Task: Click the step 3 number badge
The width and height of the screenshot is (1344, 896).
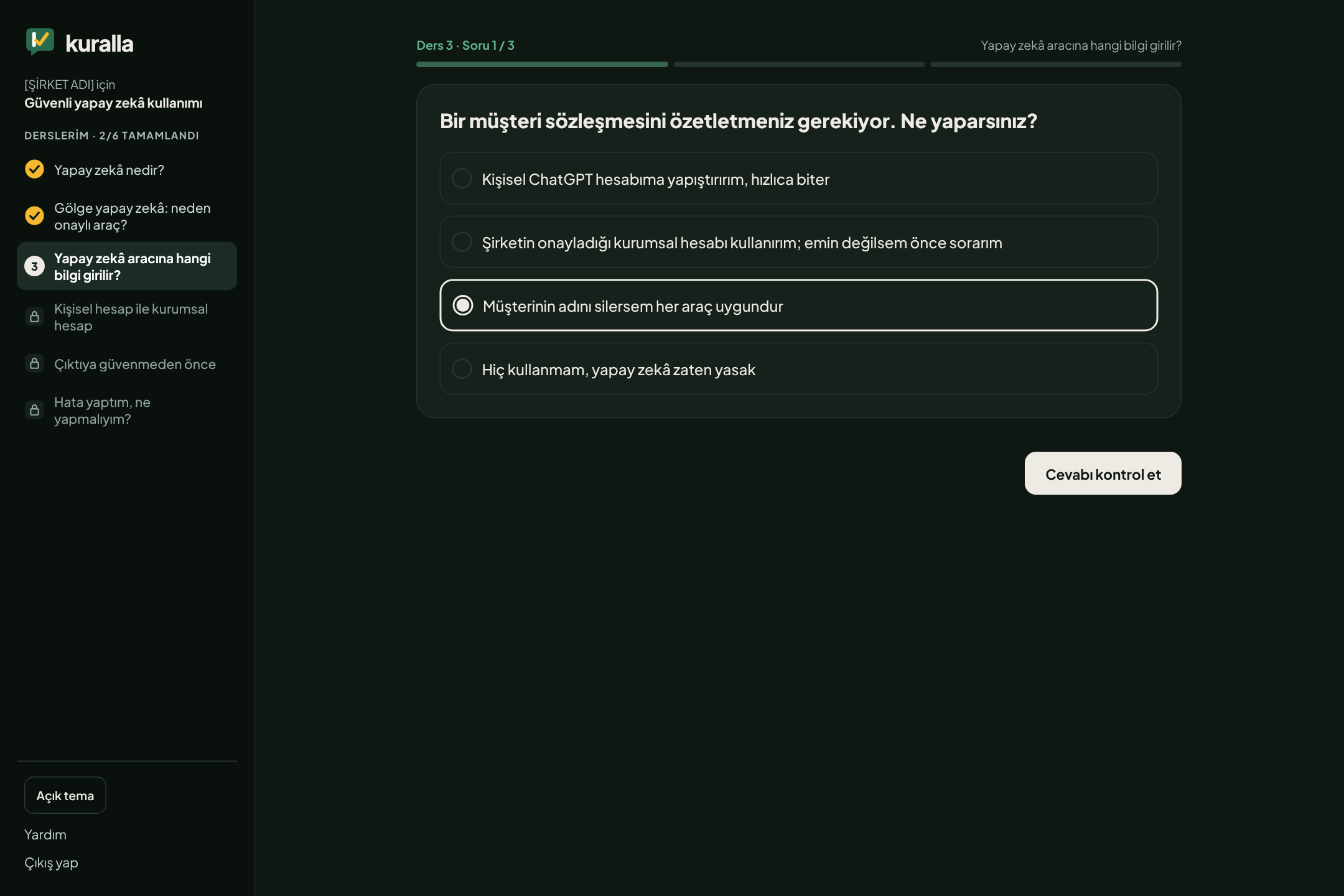Action: pyautogui.click(x=34, y=266)
